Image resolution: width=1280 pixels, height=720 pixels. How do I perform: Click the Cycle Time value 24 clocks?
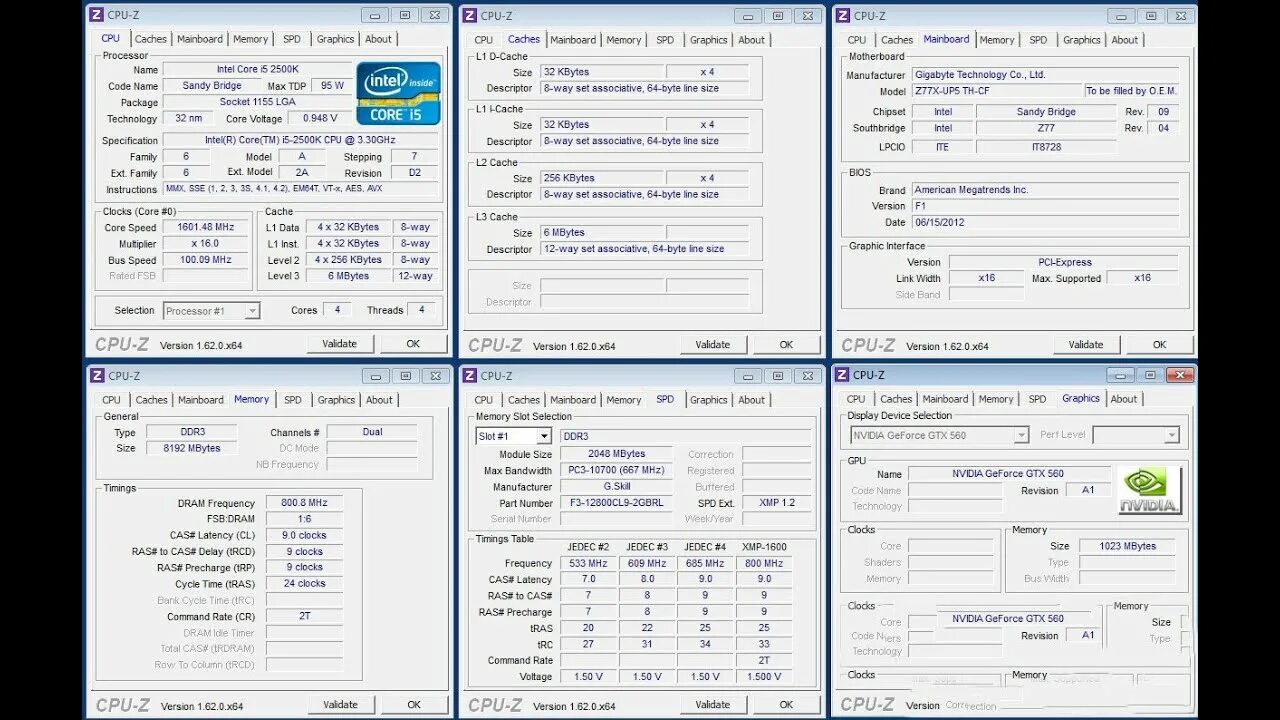click(x=304, y=584)
